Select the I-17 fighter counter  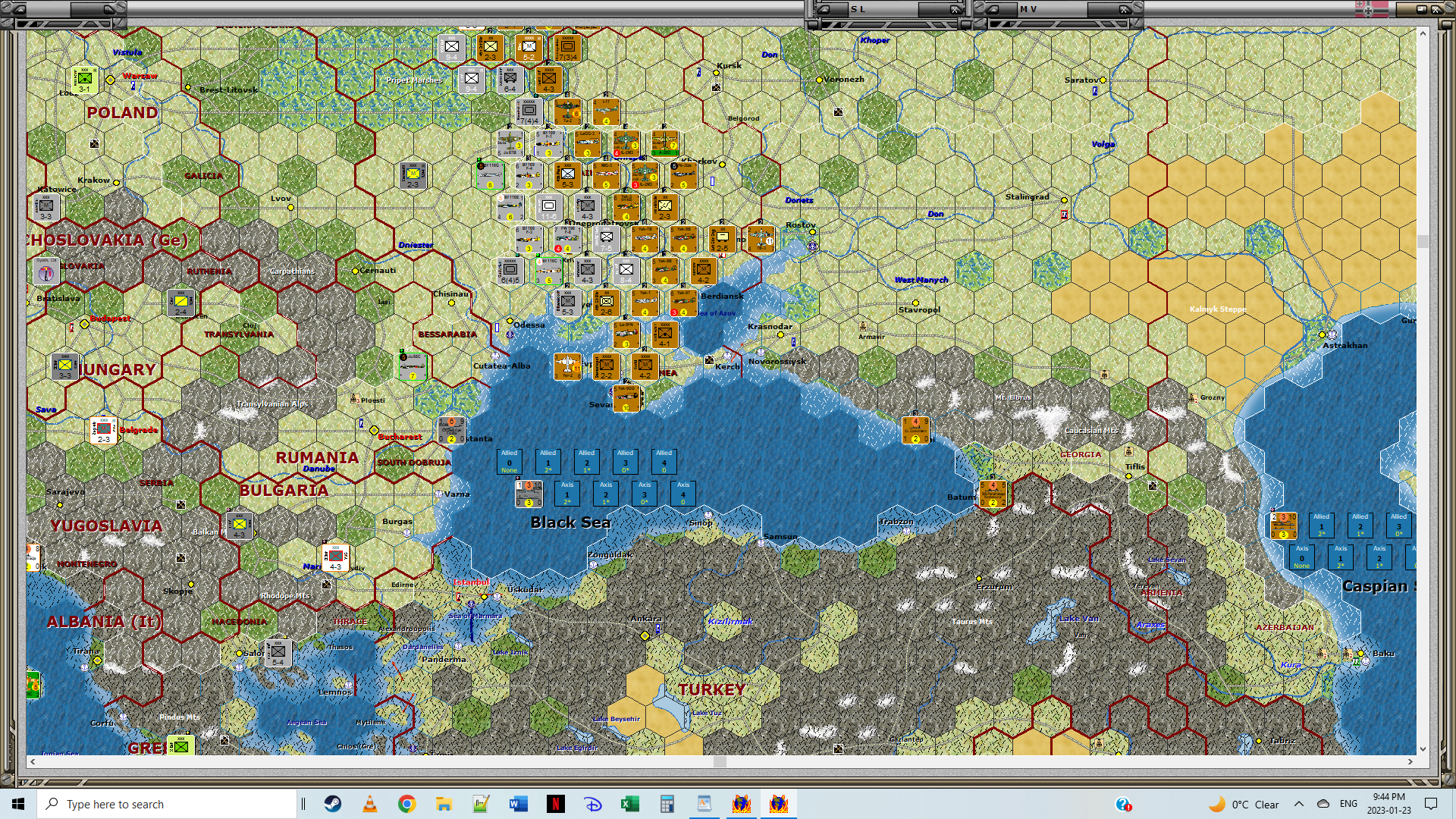(607, 112)
